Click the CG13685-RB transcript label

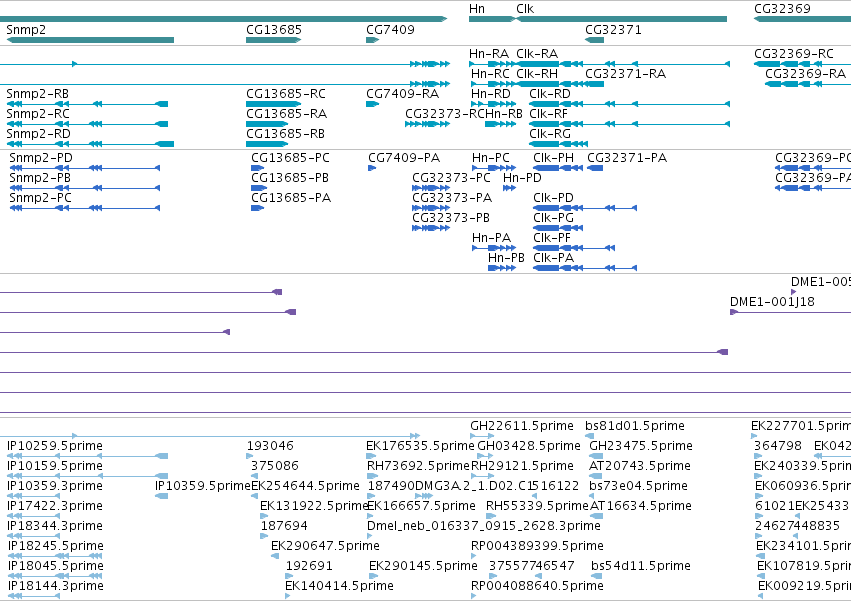pos(285,134)
